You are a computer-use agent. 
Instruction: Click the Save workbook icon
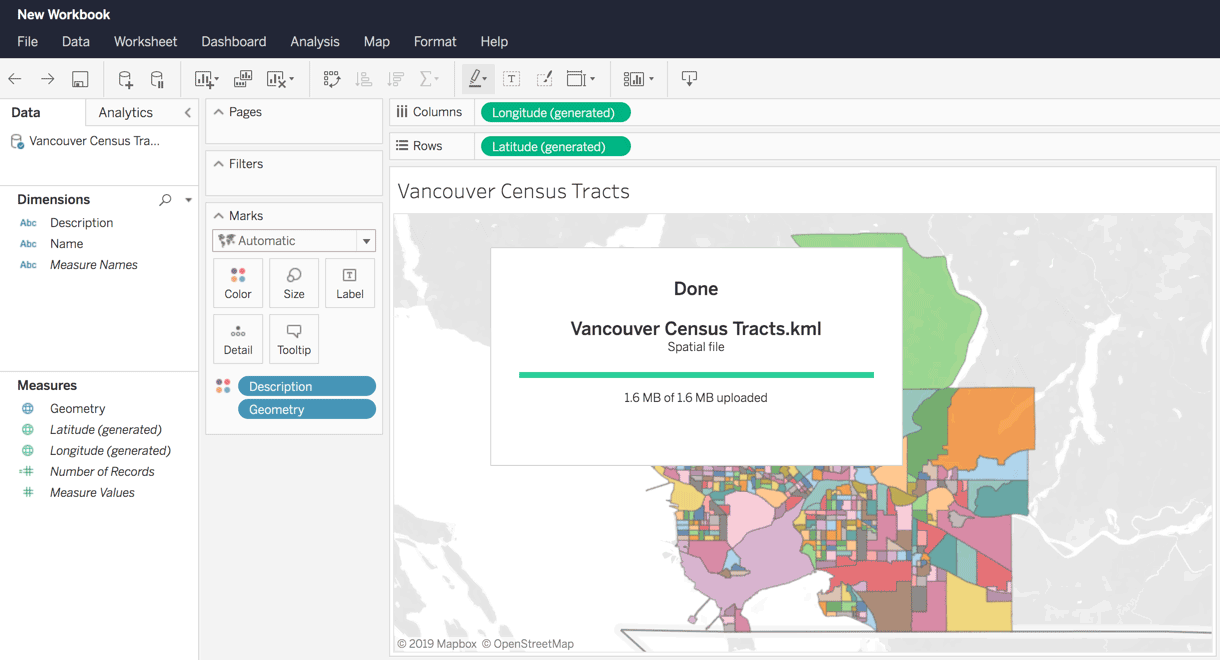[80, 79]
